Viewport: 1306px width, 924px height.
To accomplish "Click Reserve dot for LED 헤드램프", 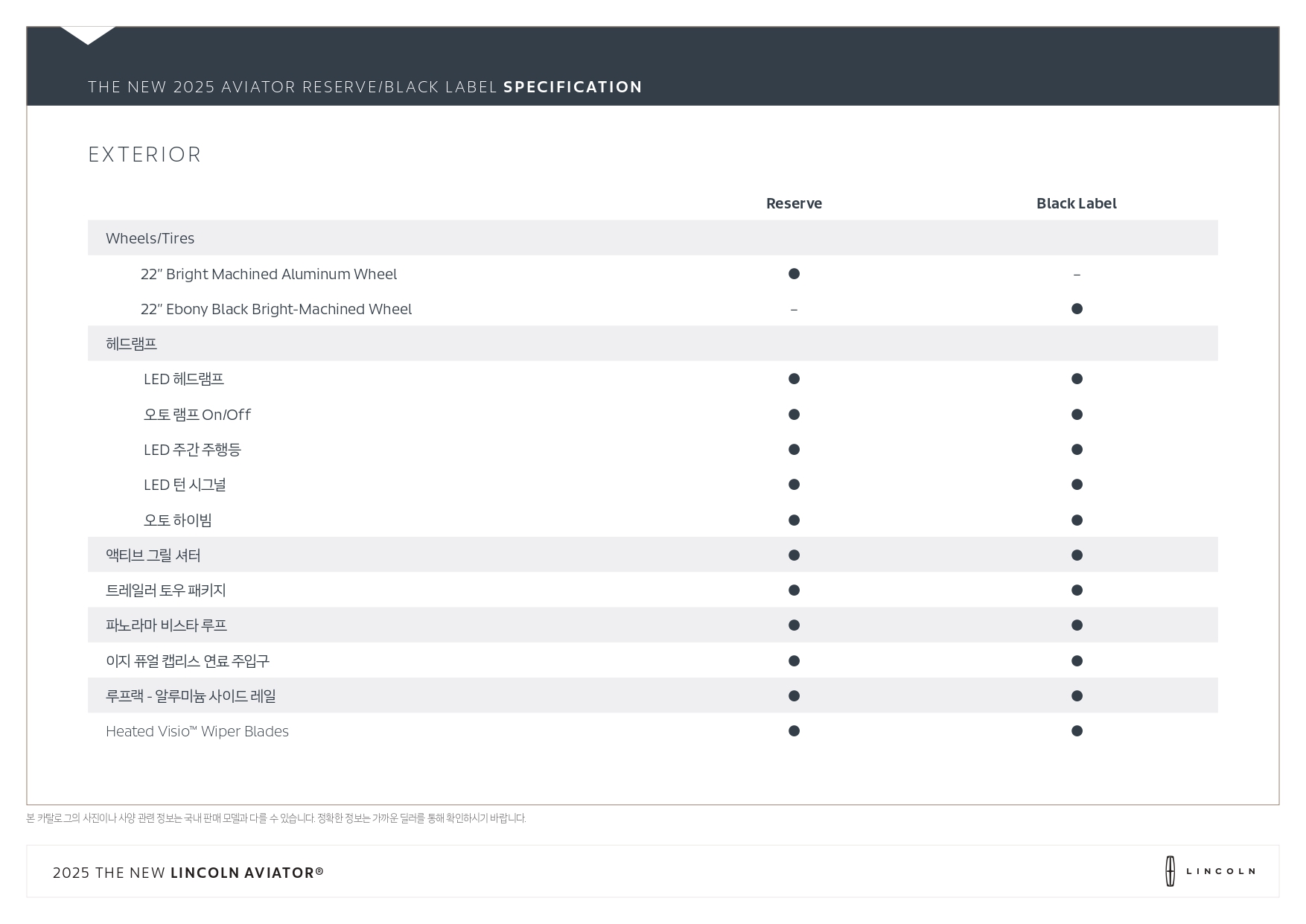I will coord(794,379).
